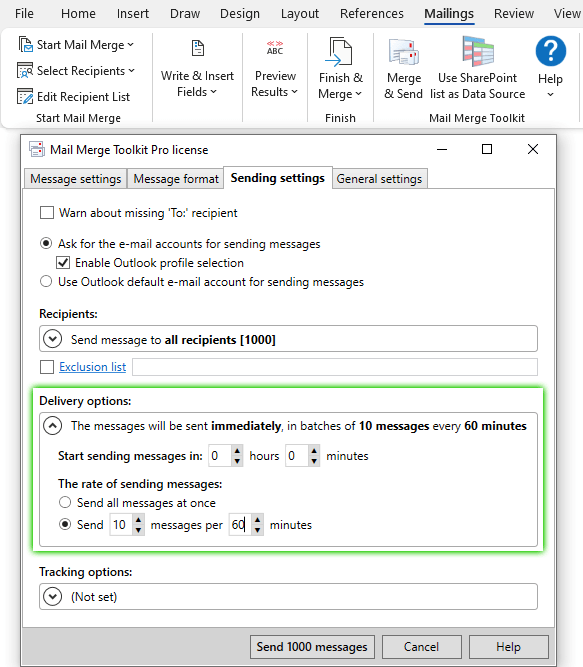This screenshot has height=667, width=583.
Task: Open the References ribbon tab
Action: [x=372, y=14]
